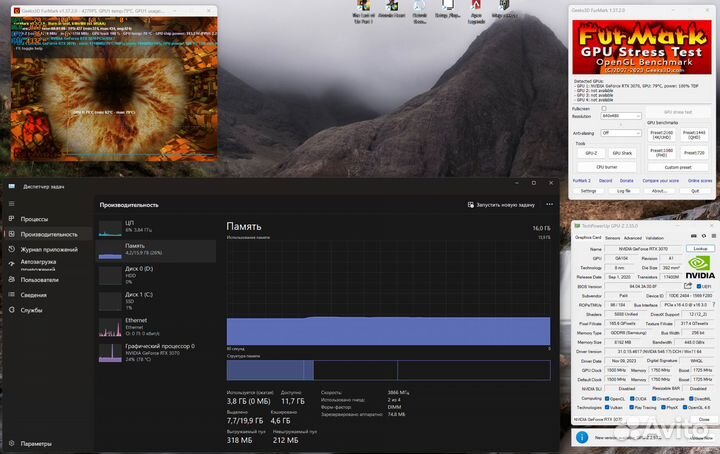Click the GPU-Z refresh icon
Screen dimensions: 720x454
703,236
